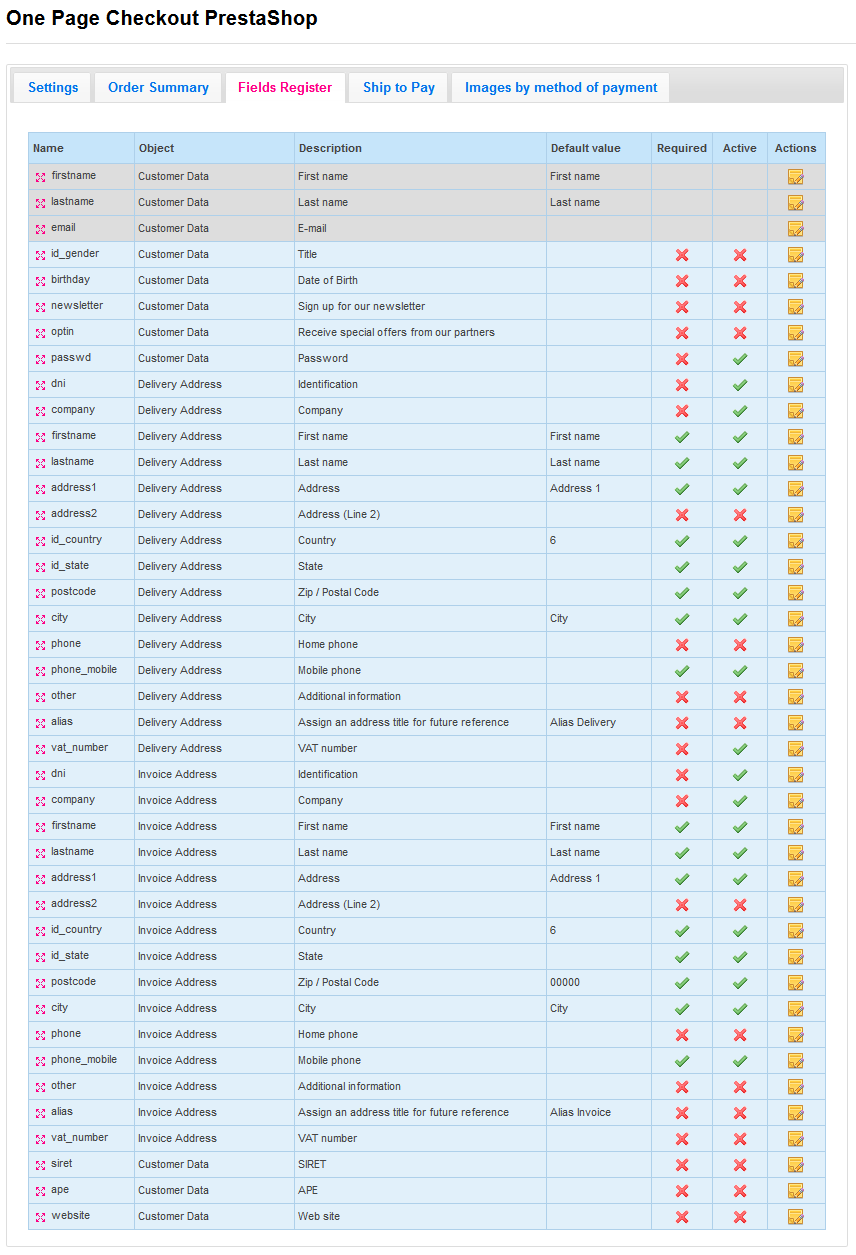Go to the Ship to Pay tab
Image resolution: width=856 pixels, height=1255 pixels.
click(x=399, y=87)
